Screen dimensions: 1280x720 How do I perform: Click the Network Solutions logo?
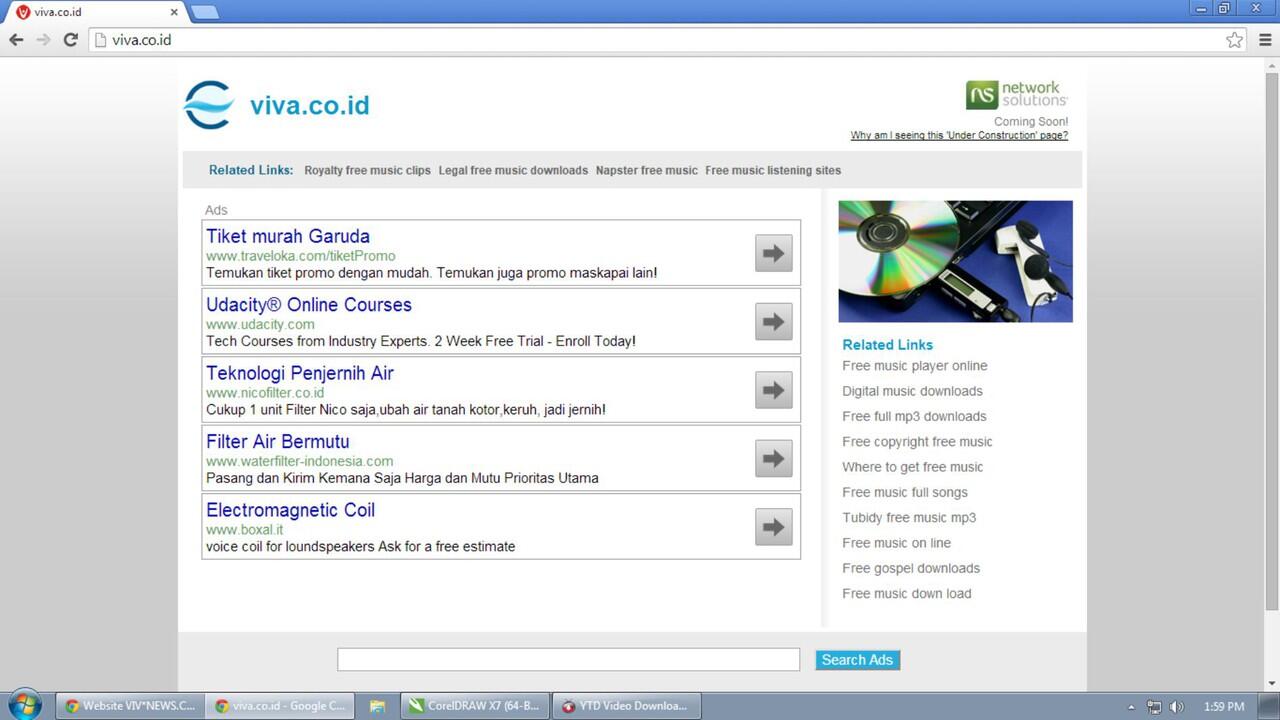[1016, 95]
